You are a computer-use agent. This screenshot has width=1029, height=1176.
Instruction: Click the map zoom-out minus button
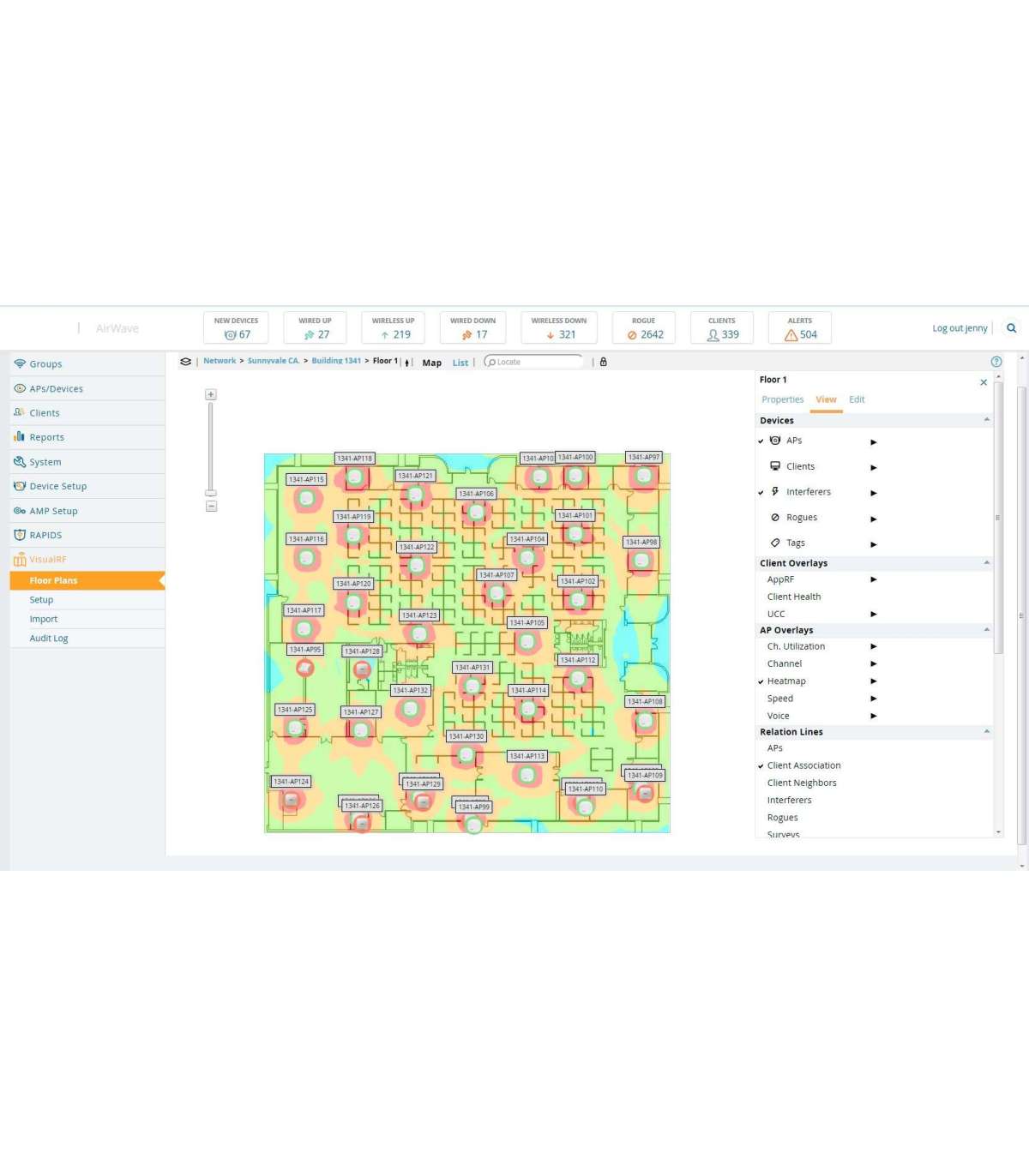click(x=211, y=507)
